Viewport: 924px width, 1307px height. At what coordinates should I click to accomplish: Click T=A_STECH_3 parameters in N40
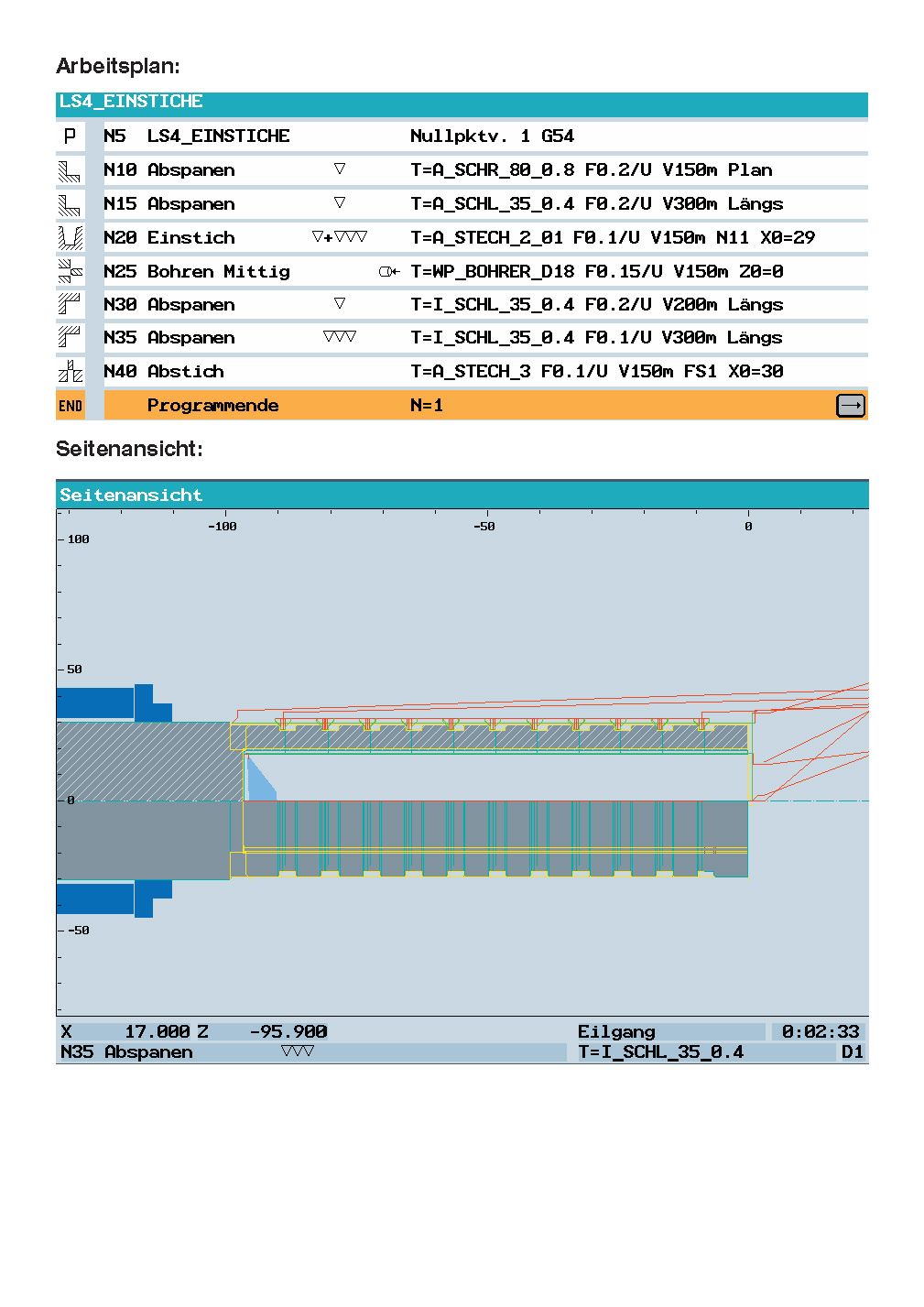point(596,372)
